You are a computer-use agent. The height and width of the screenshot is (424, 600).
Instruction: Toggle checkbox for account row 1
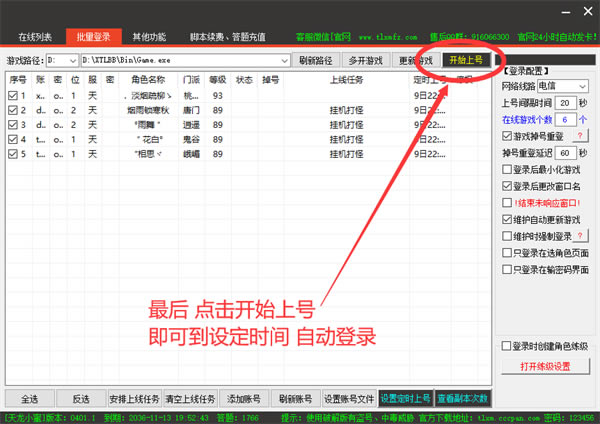click(12, 96)
